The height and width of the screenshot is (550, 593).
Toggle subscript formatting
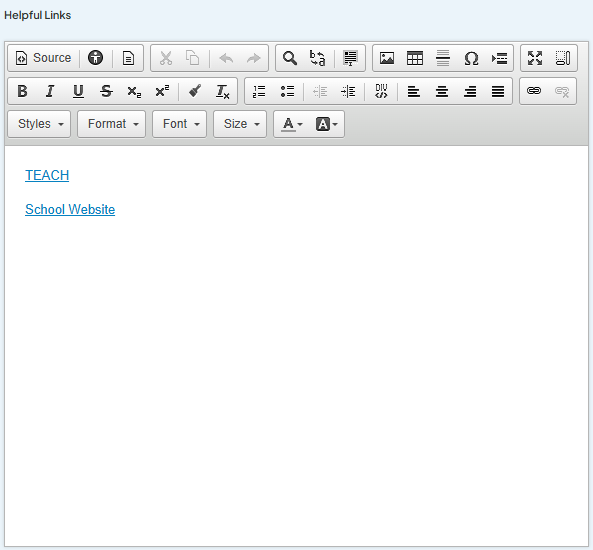point(134,91)
